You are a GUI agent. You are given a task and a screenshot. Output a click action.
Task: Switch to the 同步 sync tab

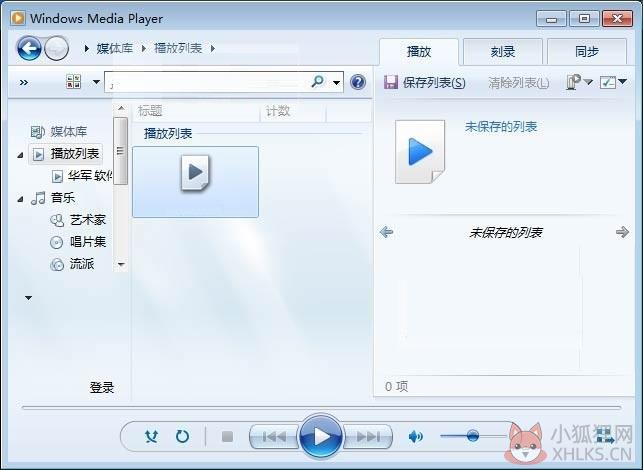587,52
